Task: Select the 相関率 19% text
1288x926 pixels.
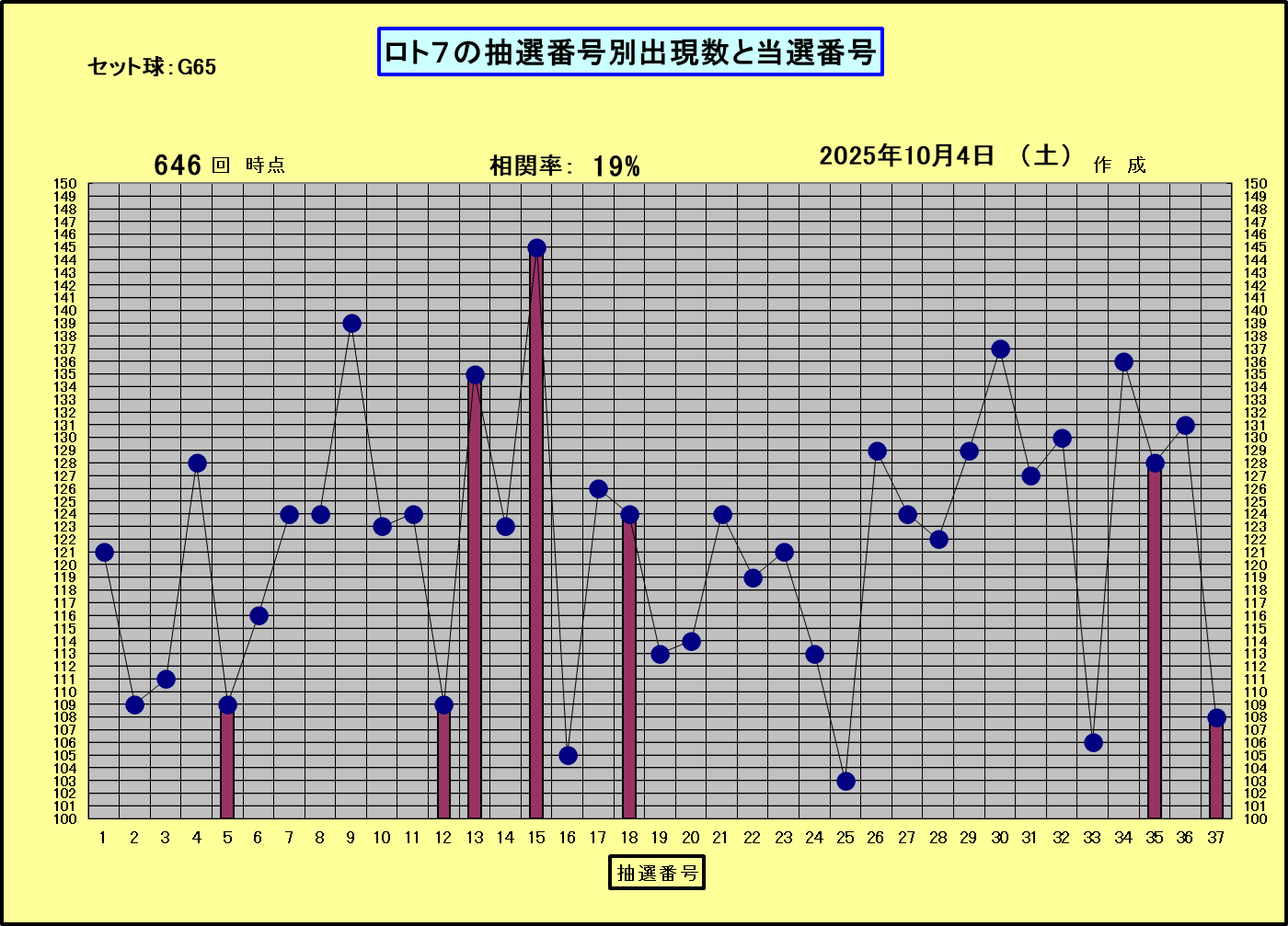Action: point(564,166)
